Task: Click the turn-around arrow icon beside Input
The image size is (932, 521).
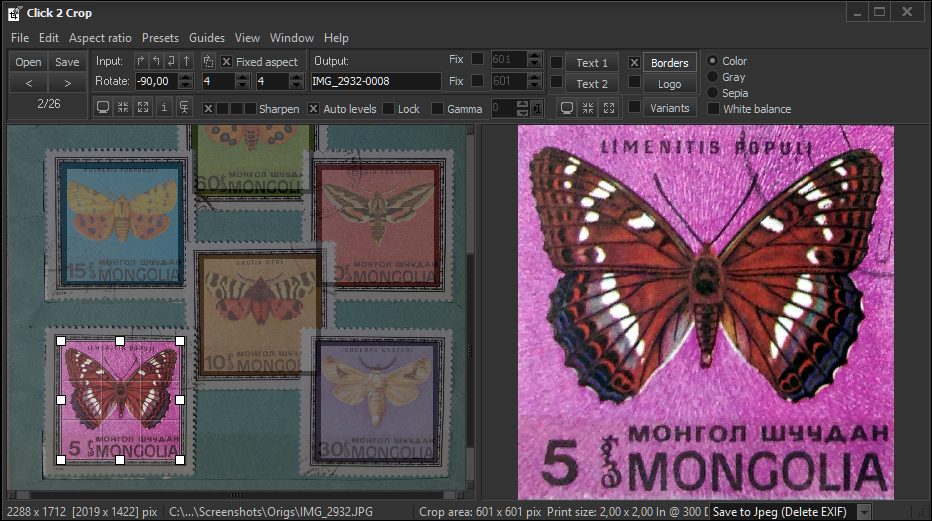Action: click(x=171, y=61)
